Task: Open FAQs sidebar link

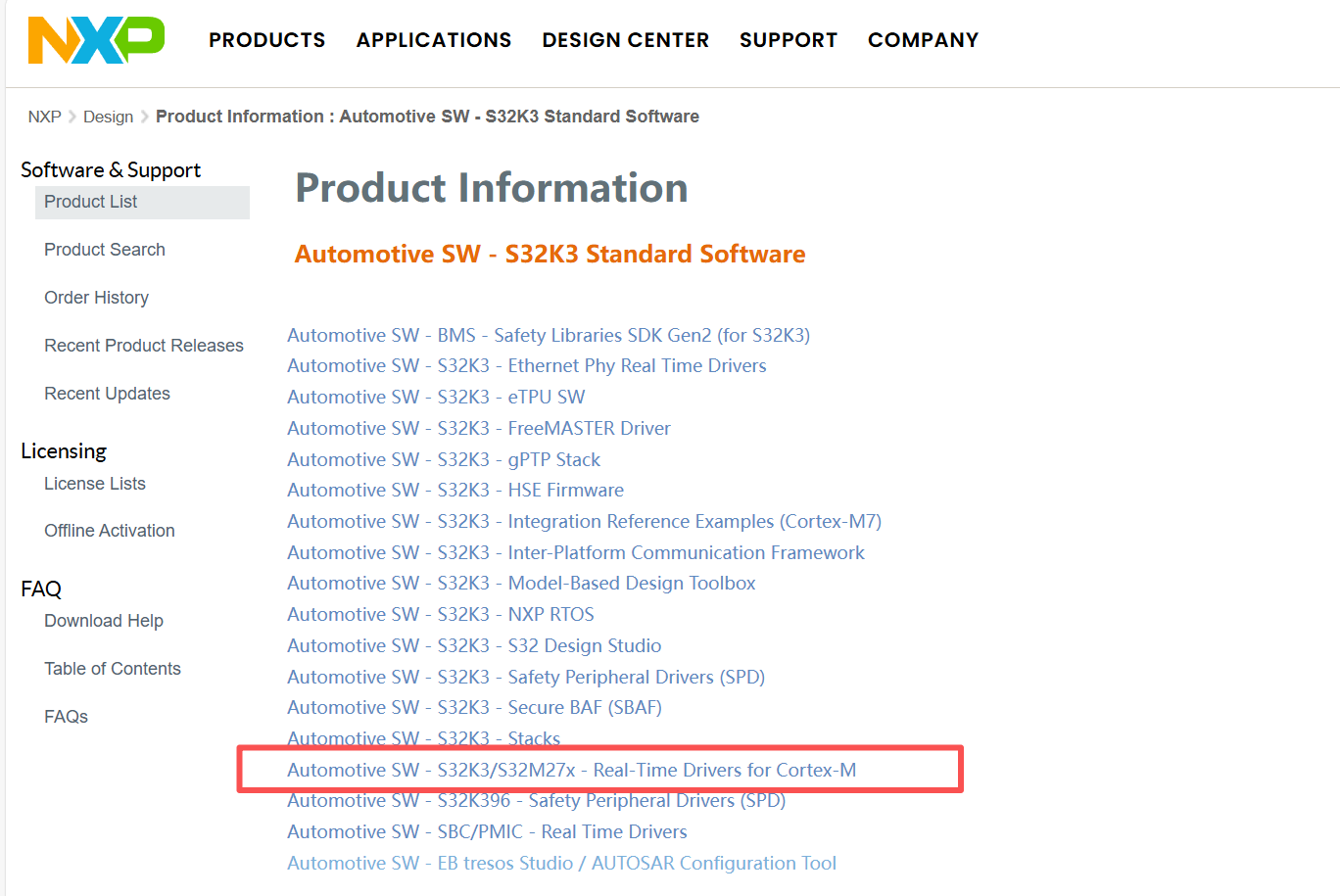Action: tap(66, 717)
